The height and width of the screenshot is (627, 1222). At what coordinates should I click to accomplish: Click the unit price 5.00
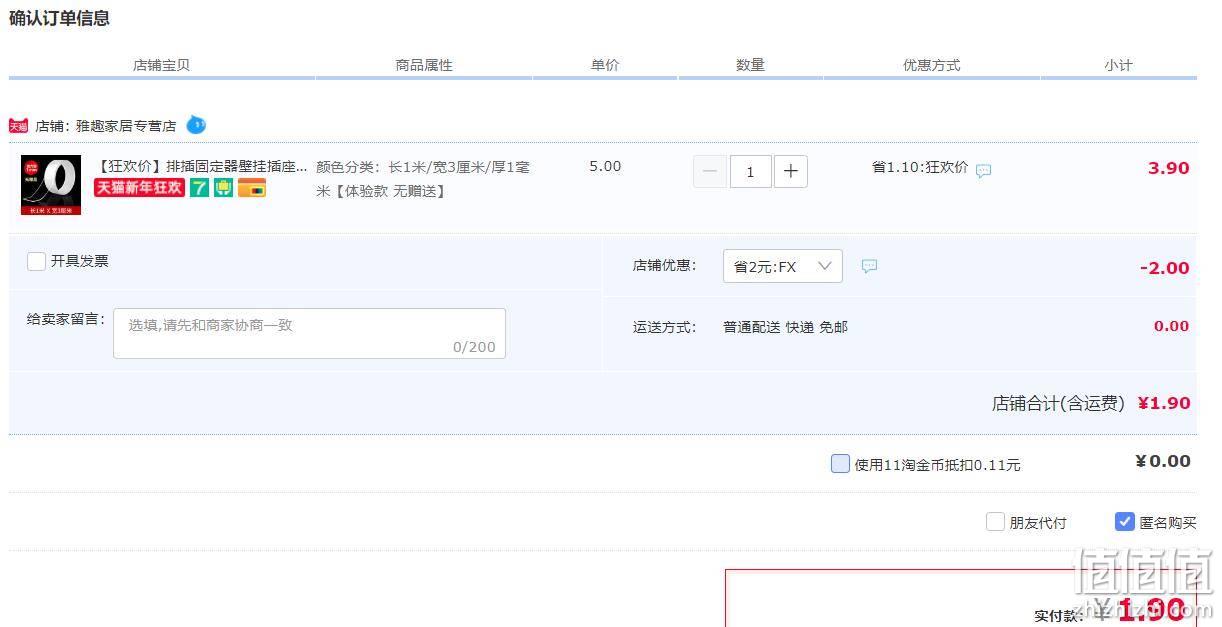[x=605, y=166]
